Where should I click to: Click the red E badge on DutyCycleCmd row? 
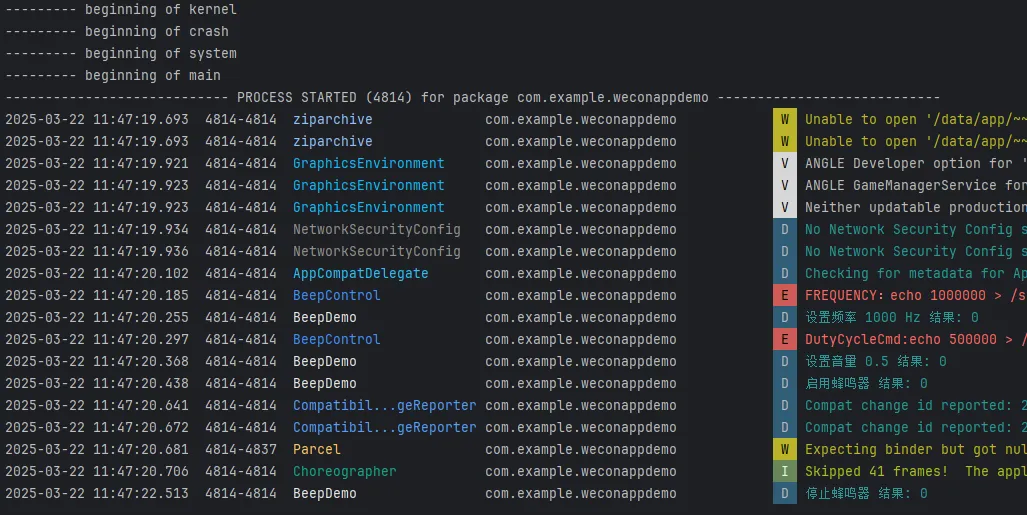point(784,340)
